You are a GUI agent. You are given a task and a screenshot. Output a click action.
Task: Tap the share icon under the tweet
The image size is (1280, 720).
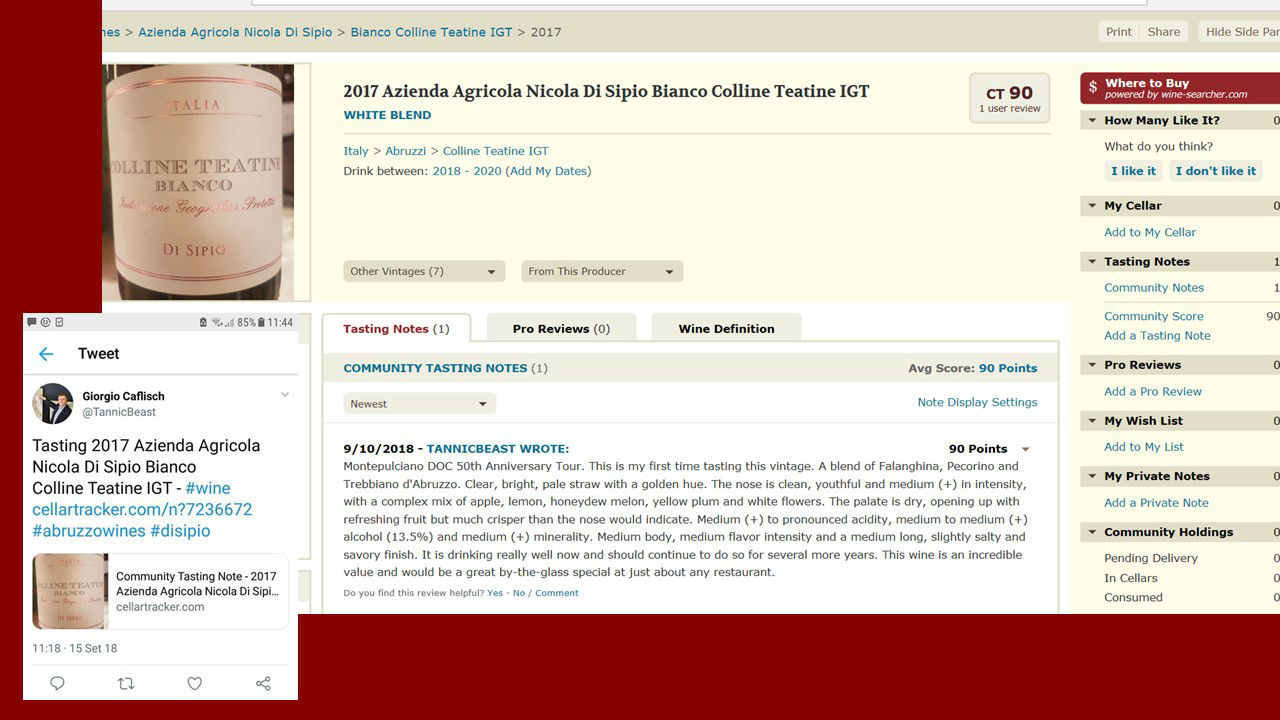(x=263, y=684)
